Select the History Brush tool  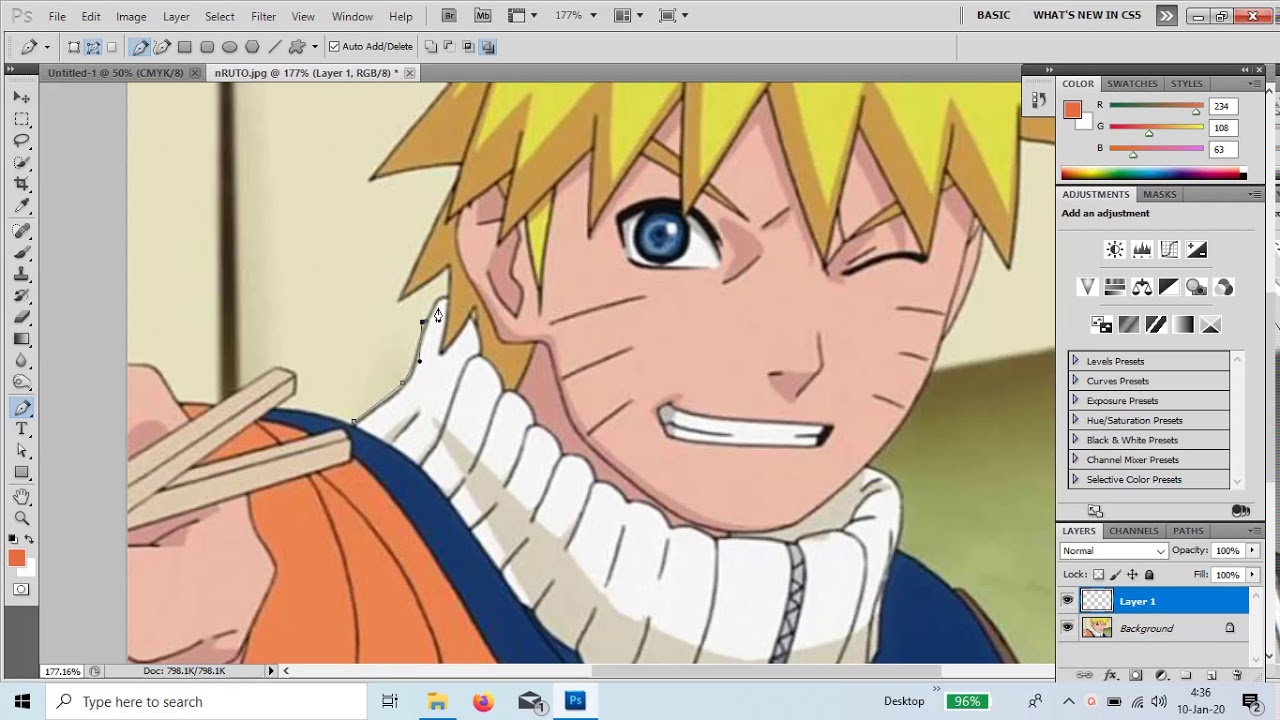point(21,296)
